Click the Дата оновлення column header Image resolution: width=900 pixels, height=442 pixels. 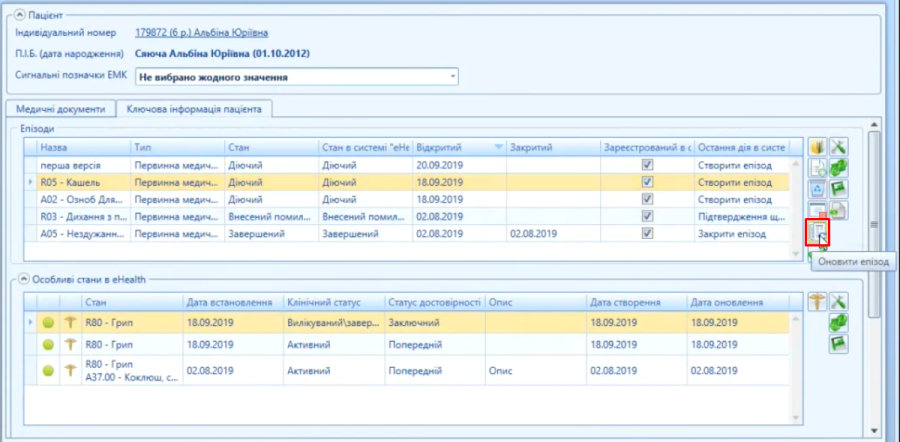738,302
